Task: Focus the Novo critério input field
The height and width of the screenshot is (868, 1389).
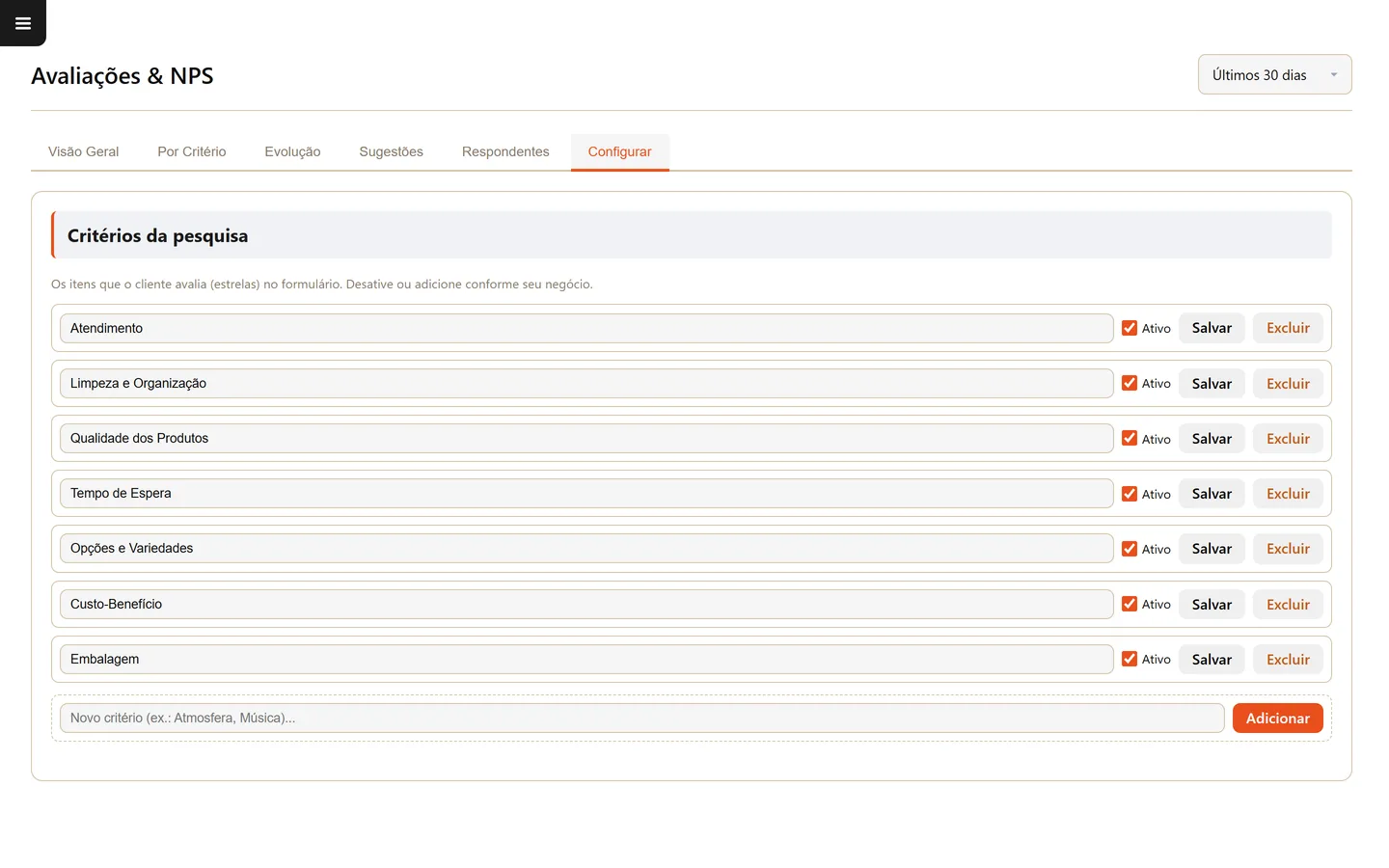Action: click(x=641, y=718)
